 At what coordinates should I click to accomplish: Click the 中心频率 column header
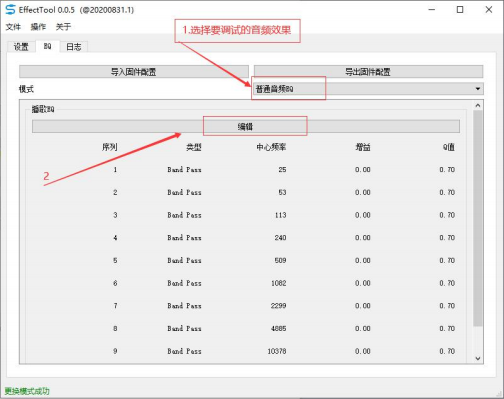pos(271,147)
